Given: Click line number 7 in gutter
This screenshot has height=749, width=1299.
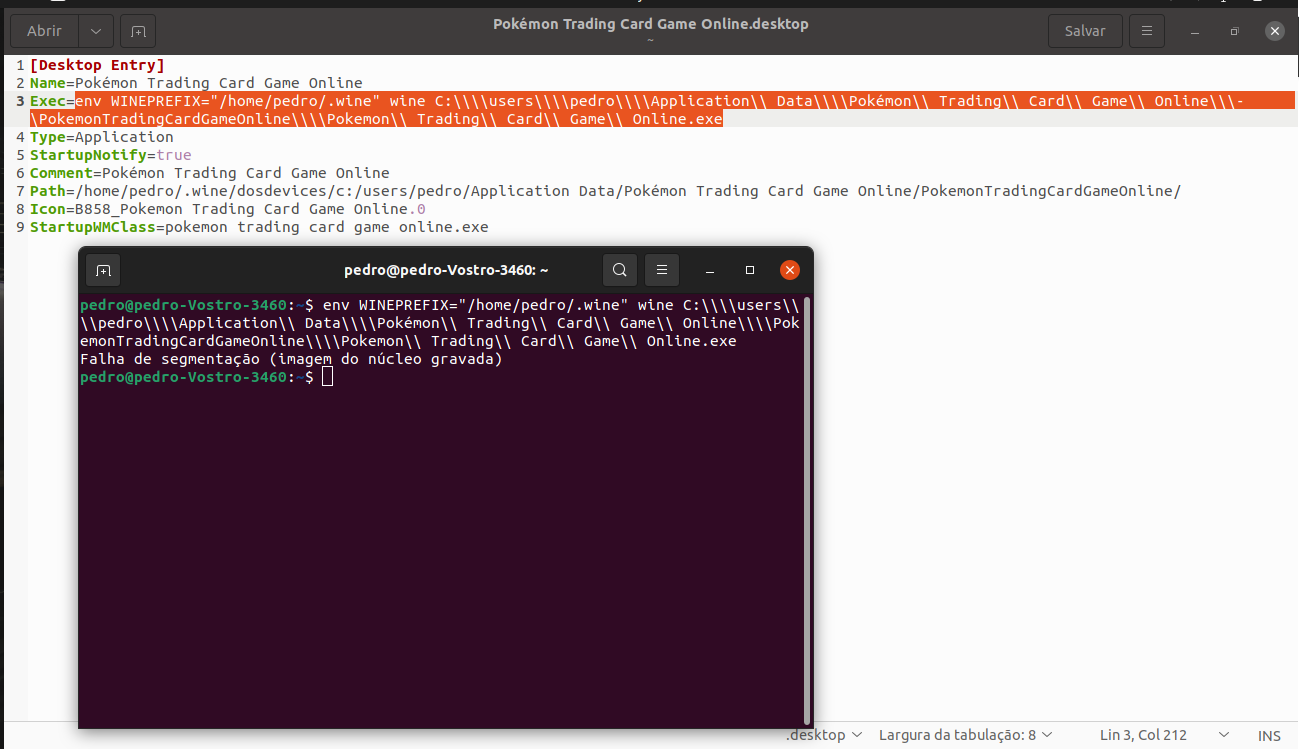Looking at the screenshot, I should pyautogui.click(x=20, y=191).
